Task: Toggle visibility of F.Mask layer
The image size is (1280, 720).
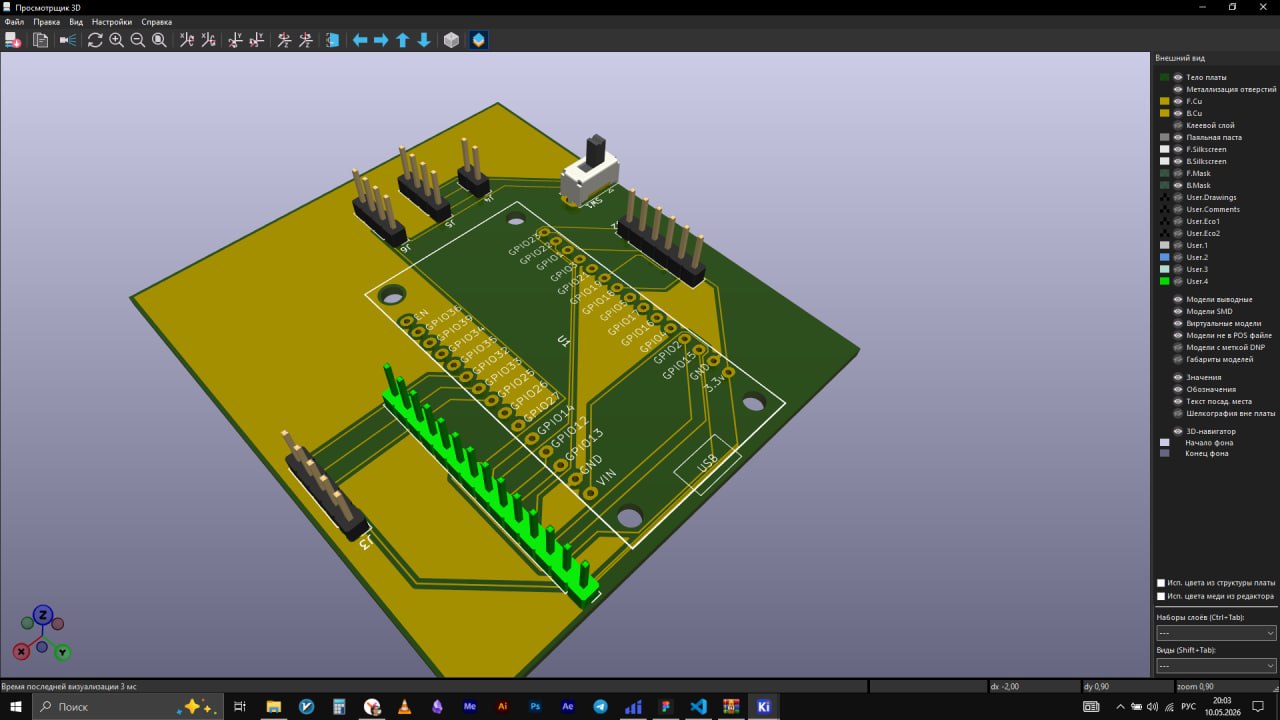Action: point(1178,173)
